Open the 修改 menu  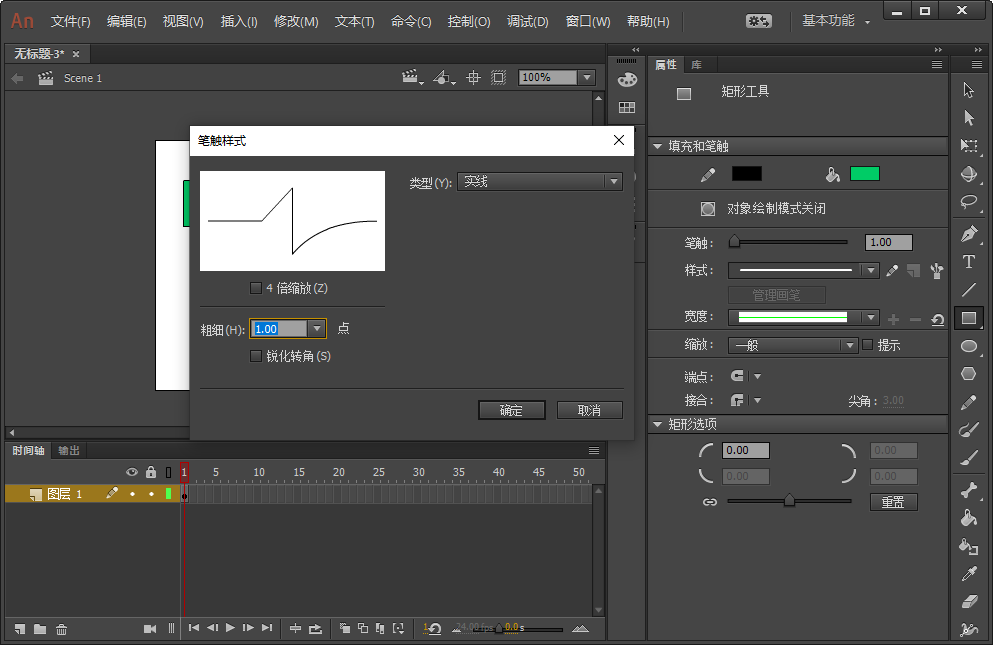296,21
